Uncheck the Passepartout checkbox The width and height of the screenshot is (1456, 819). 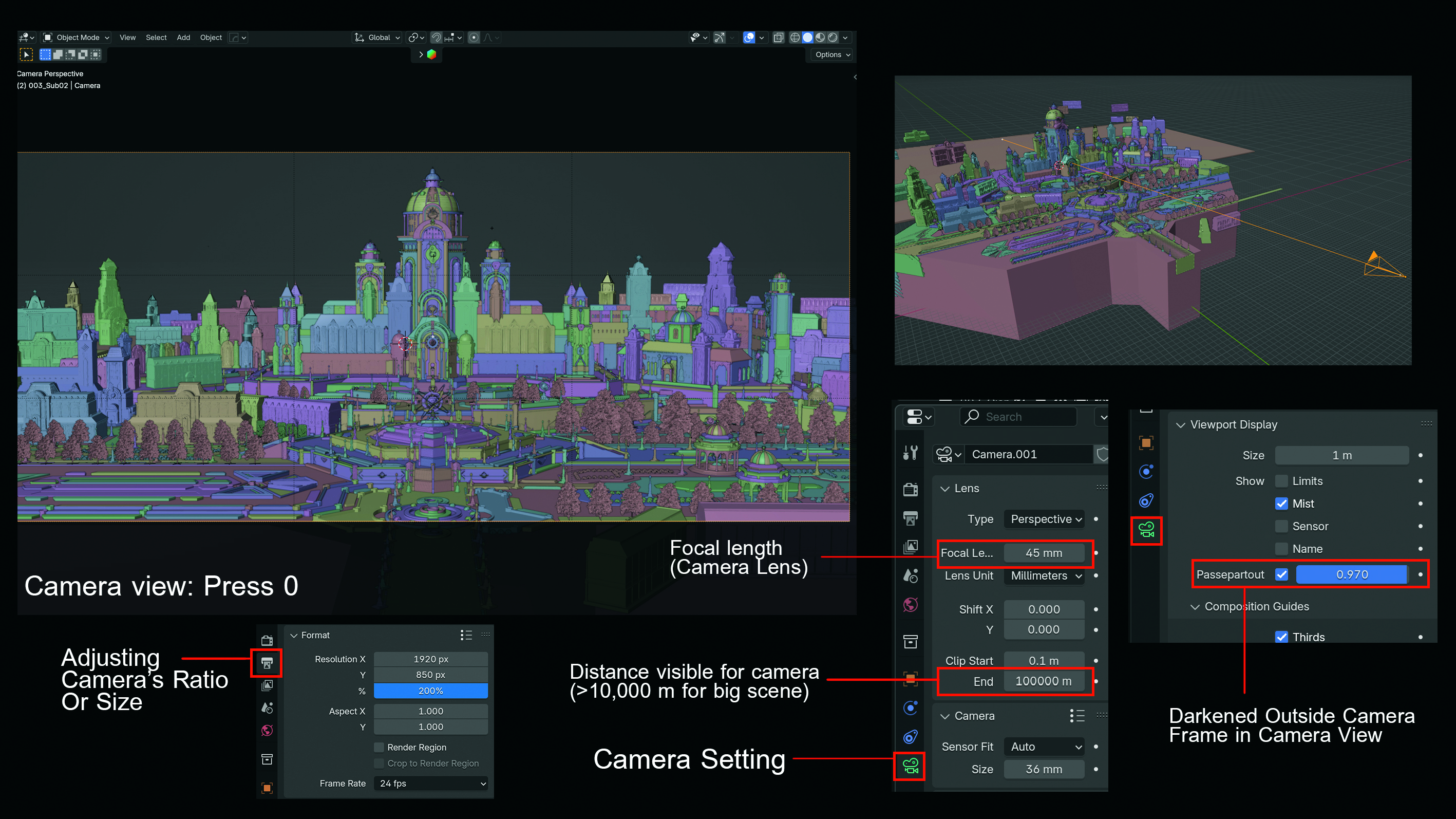click(x=1281, y=574)
